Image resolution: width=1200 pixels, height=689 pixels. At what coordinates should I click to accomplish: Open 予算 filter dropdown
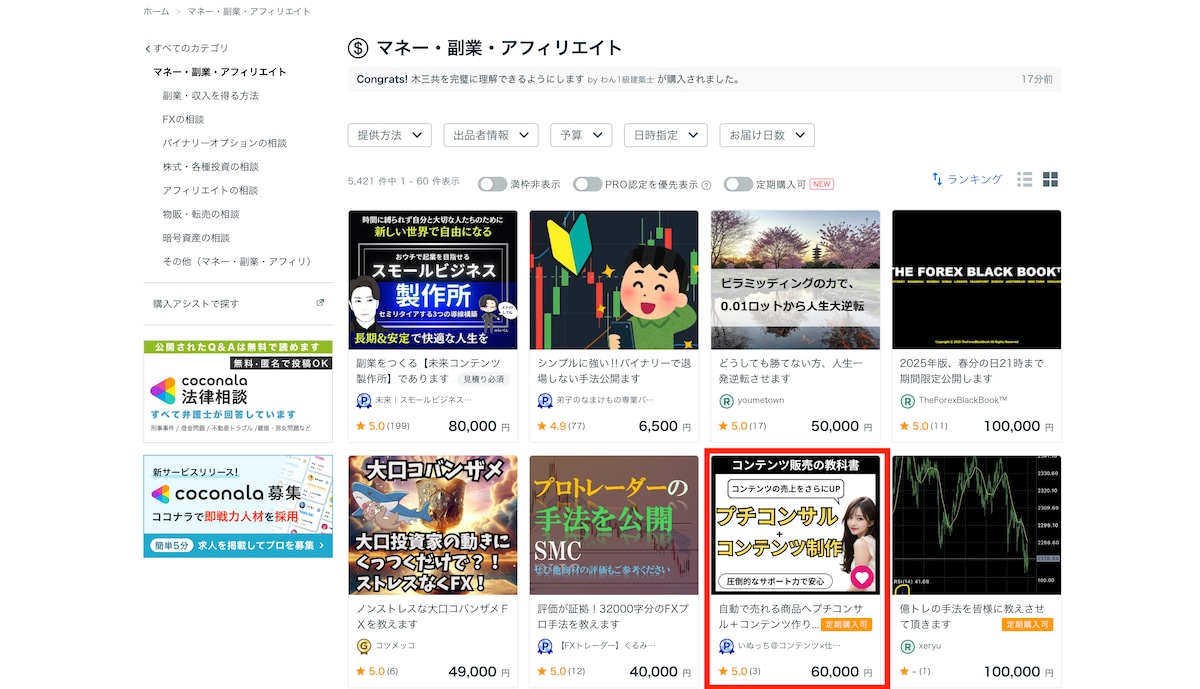pos(581,135)
